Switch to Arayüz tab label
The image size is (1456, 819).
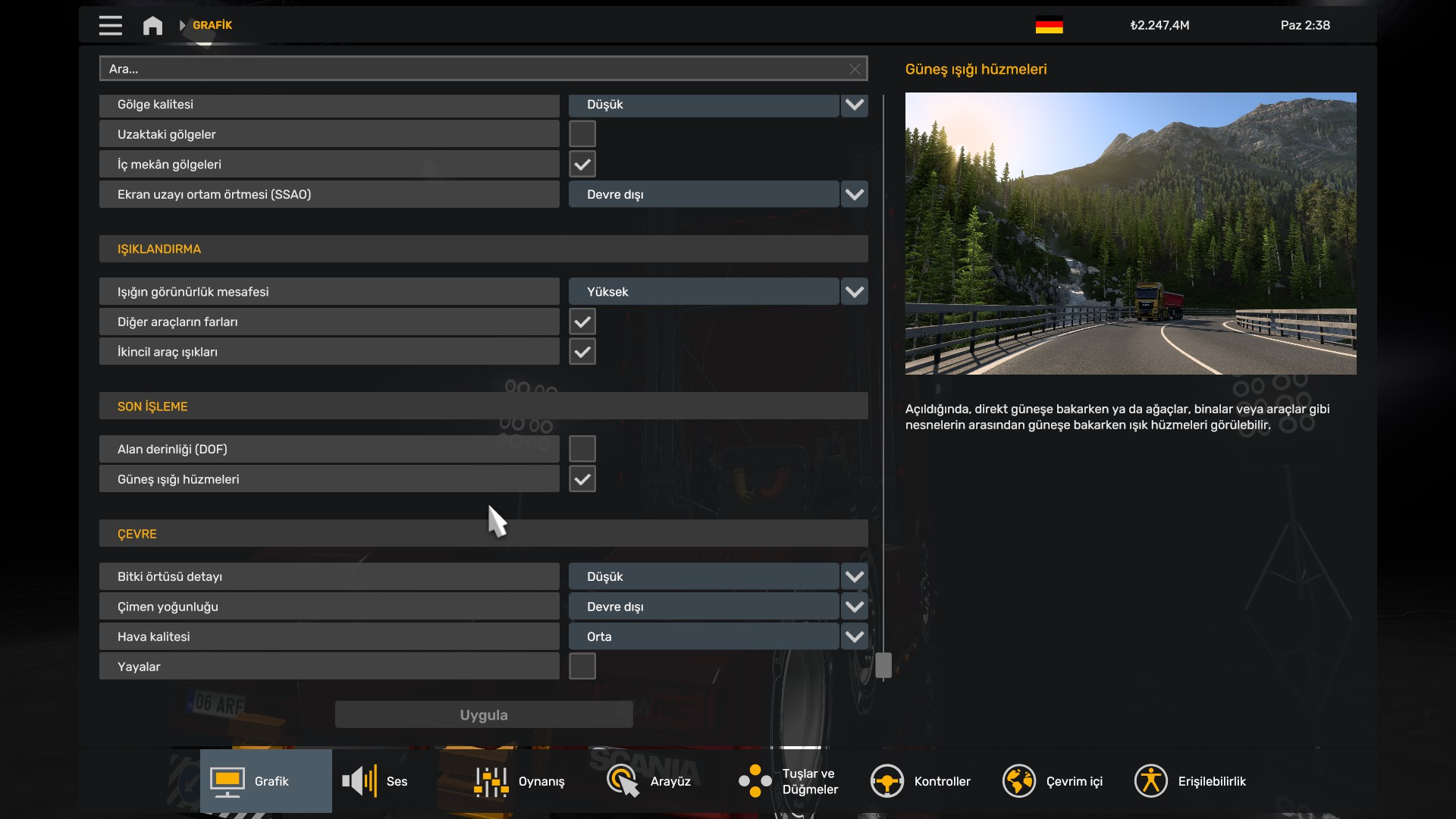point(670,782)
